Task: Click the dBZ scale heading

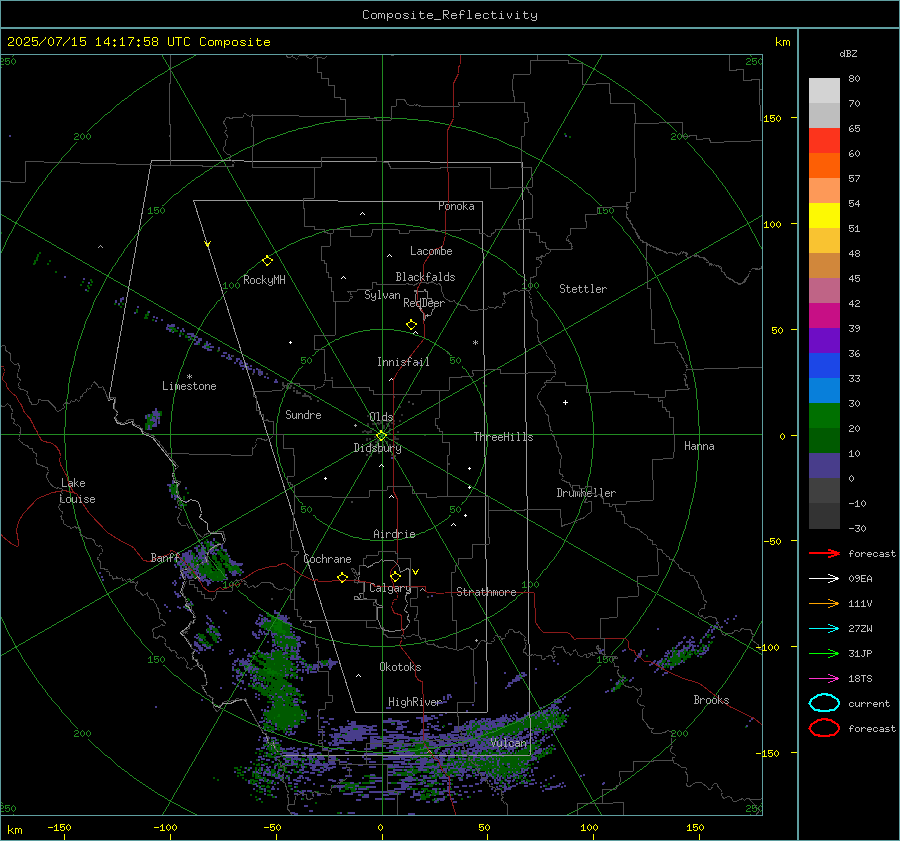Action: click(x=848, y=53)
